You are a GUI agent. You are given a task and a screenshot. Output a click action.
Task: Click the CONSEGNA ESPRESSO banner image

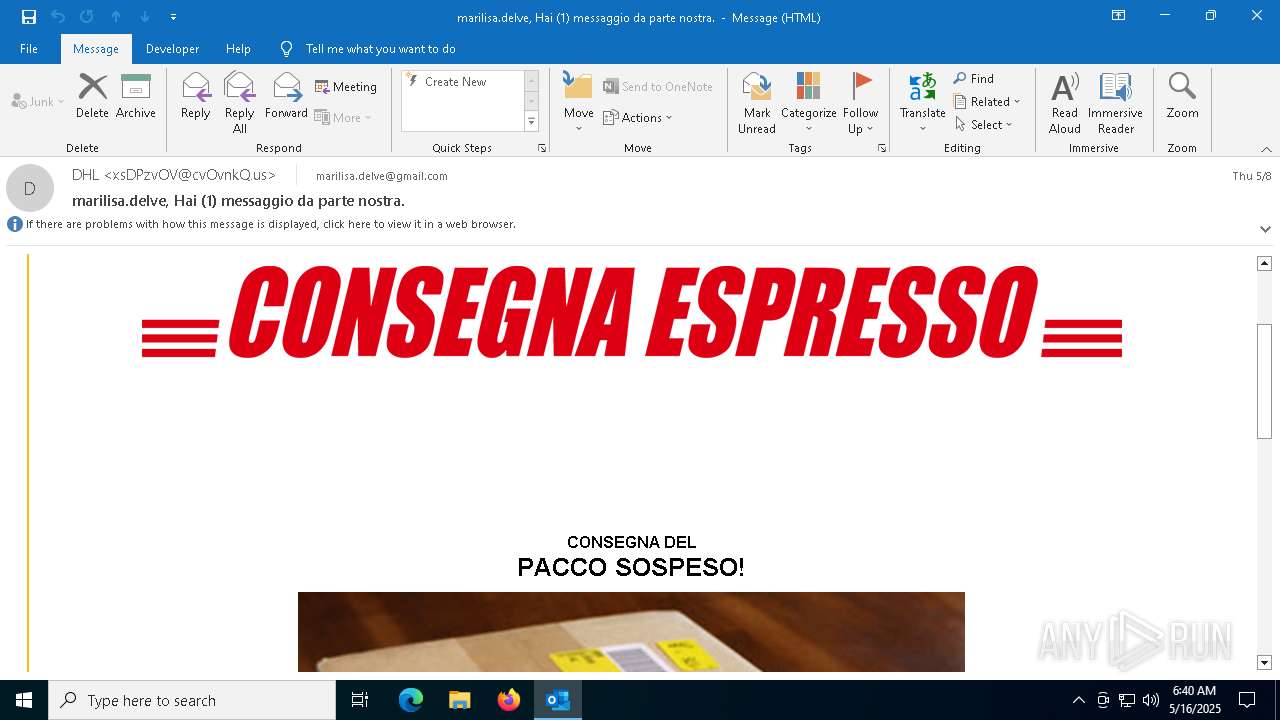pyautogui.click(x=632, y=312)
